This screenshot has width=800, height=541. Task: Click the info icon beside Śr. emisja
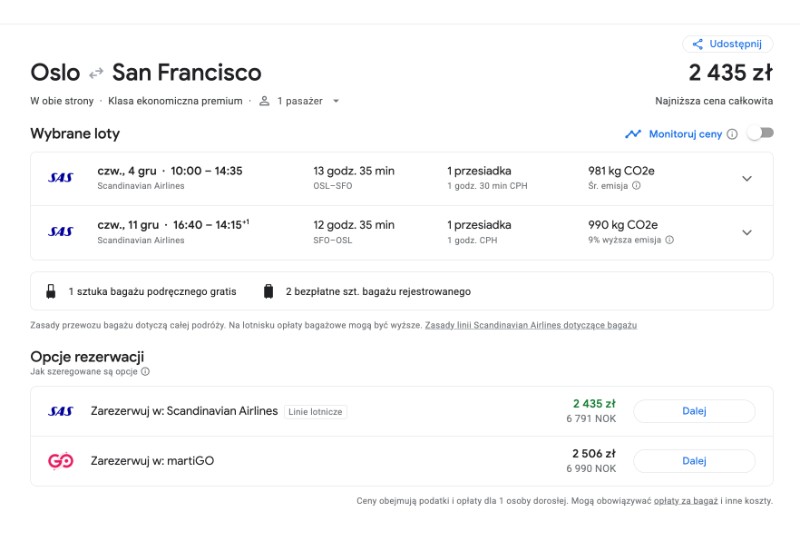pyautogui.click(x=636, y=186)
